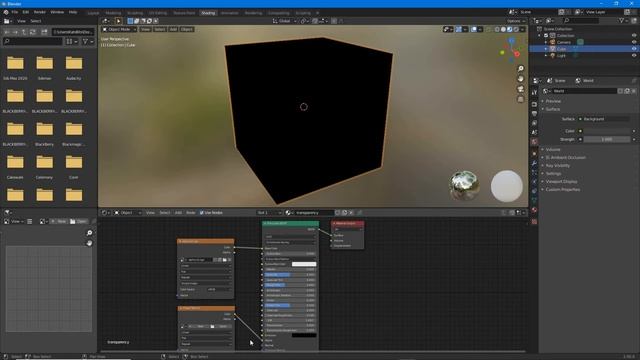Image resolution: width=640 pixels, height=360 pixels.
Task: Expand the Custom Properties panel
Action: (562, 190)
